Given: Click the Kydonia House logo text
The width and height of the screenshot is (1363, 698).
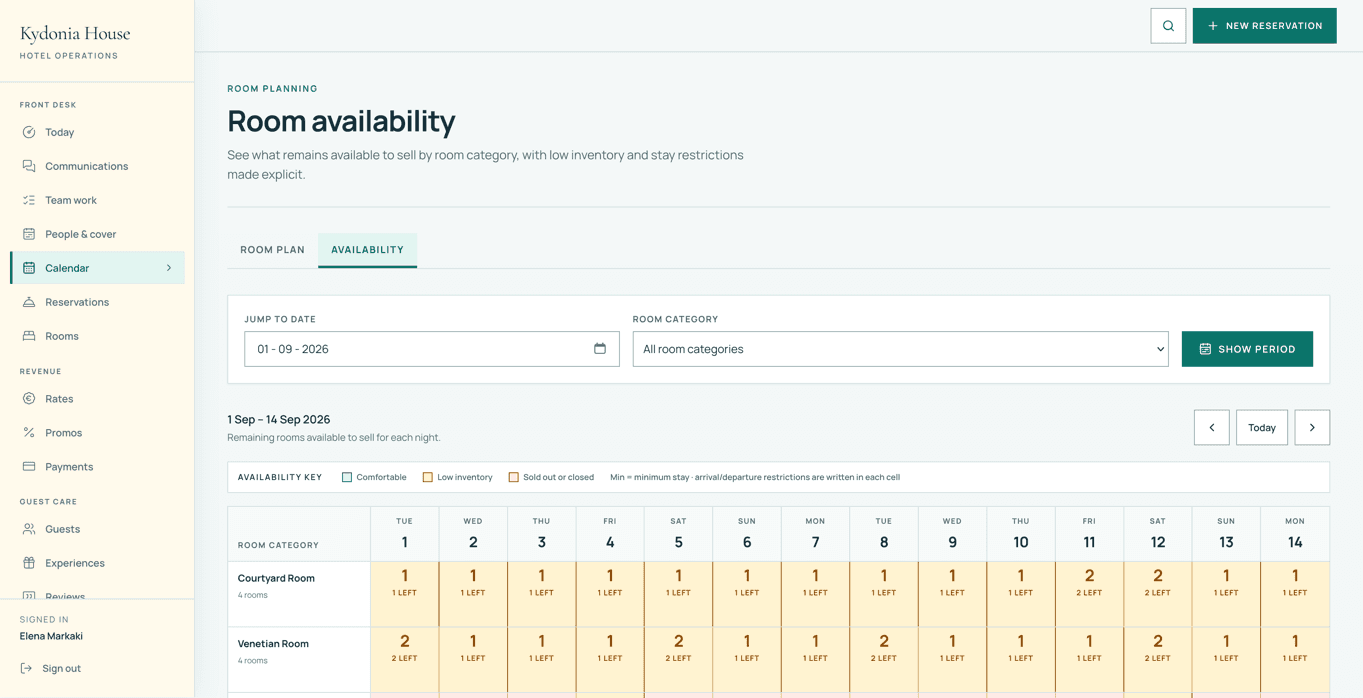Looking at the screenshot, I should pyautogui.click(x=75, y=34).
